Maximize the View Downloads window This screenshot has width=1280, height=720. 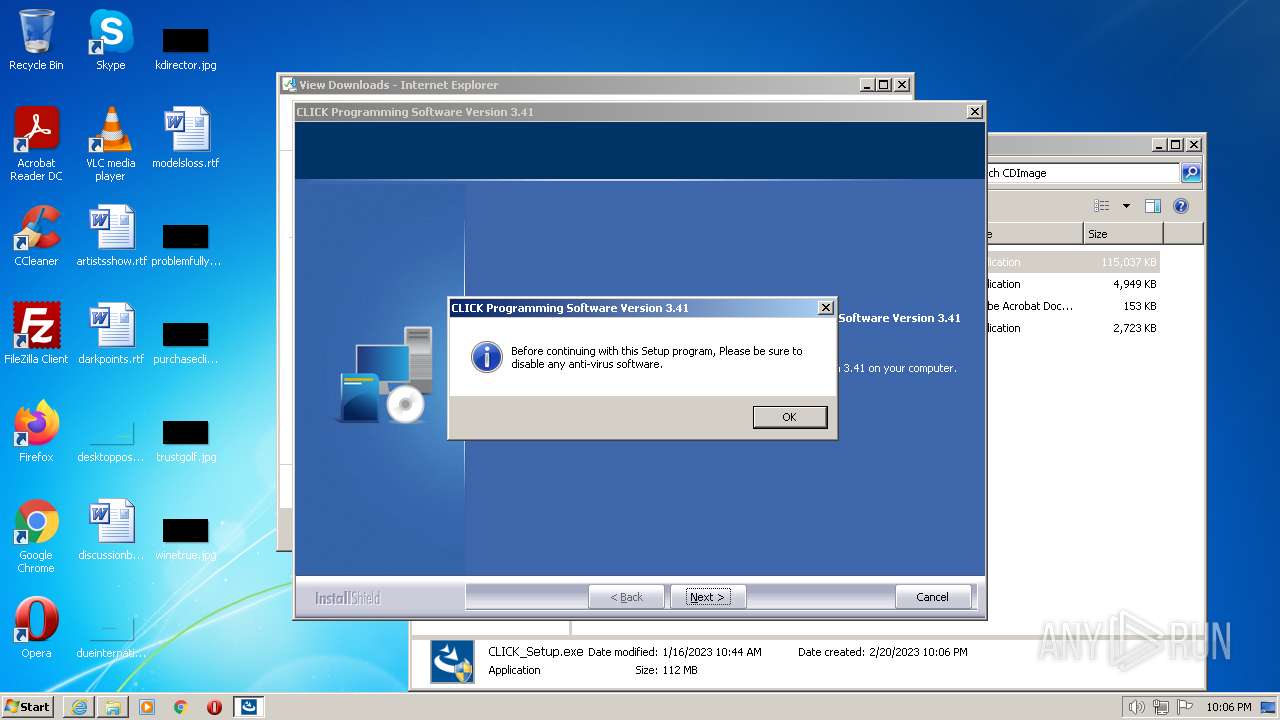pyautogui.click(x=884, y=85)
